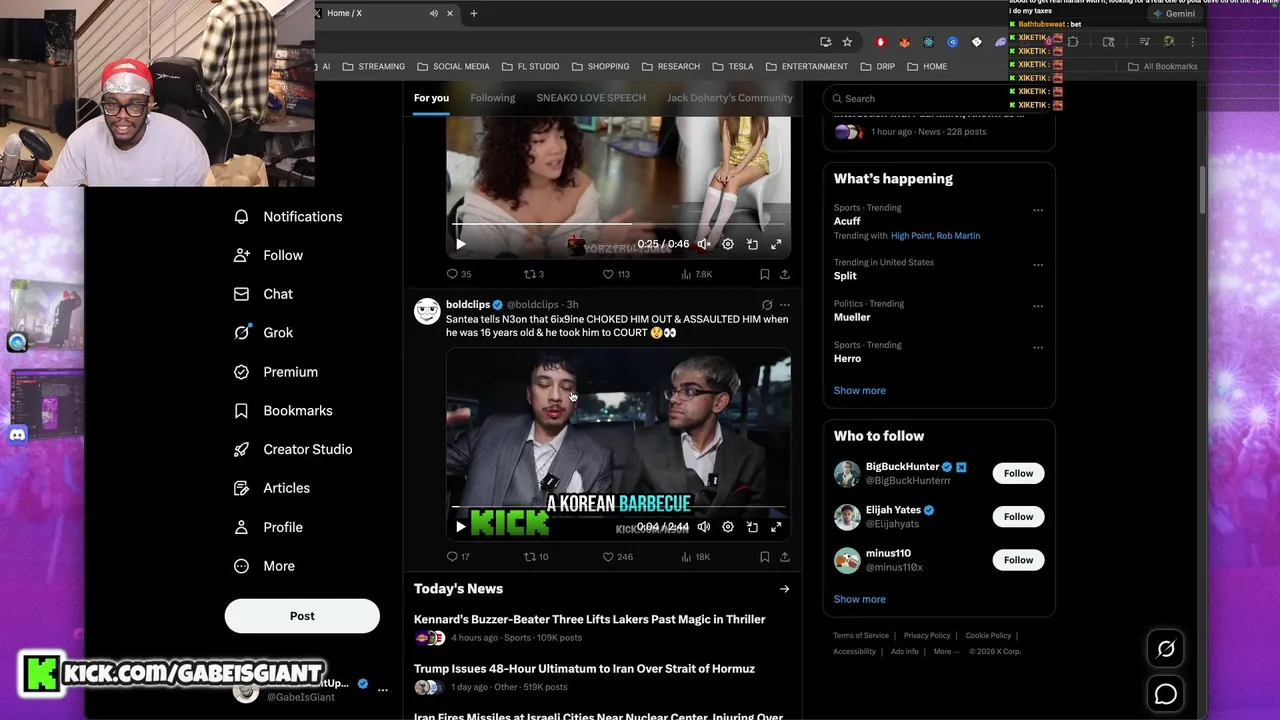
Task: Mute the top video sound
Action: 704,244
